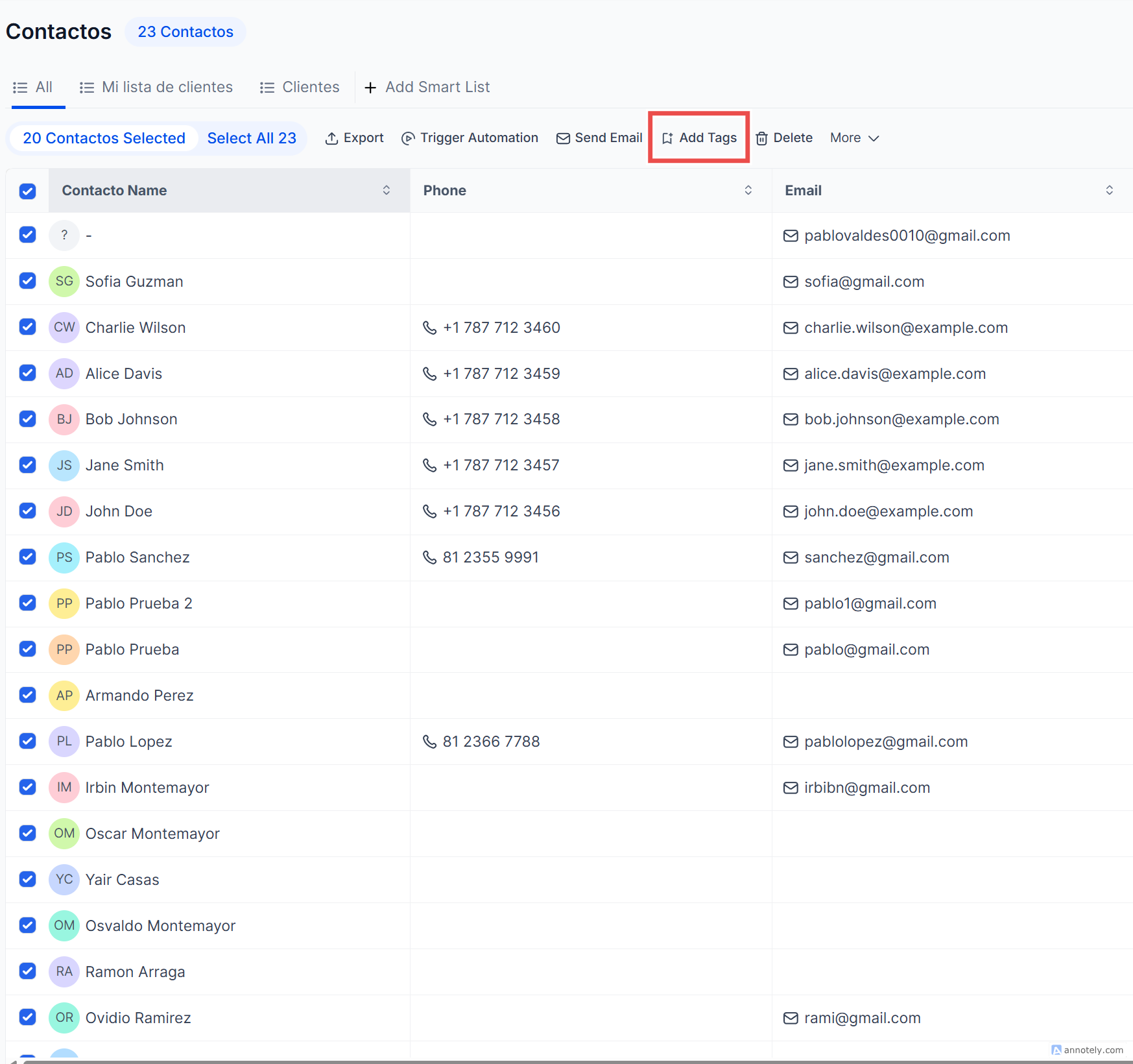Open the Clientes smart list tab
The width and height of the screenshot is (1133, 1064).
300,88
